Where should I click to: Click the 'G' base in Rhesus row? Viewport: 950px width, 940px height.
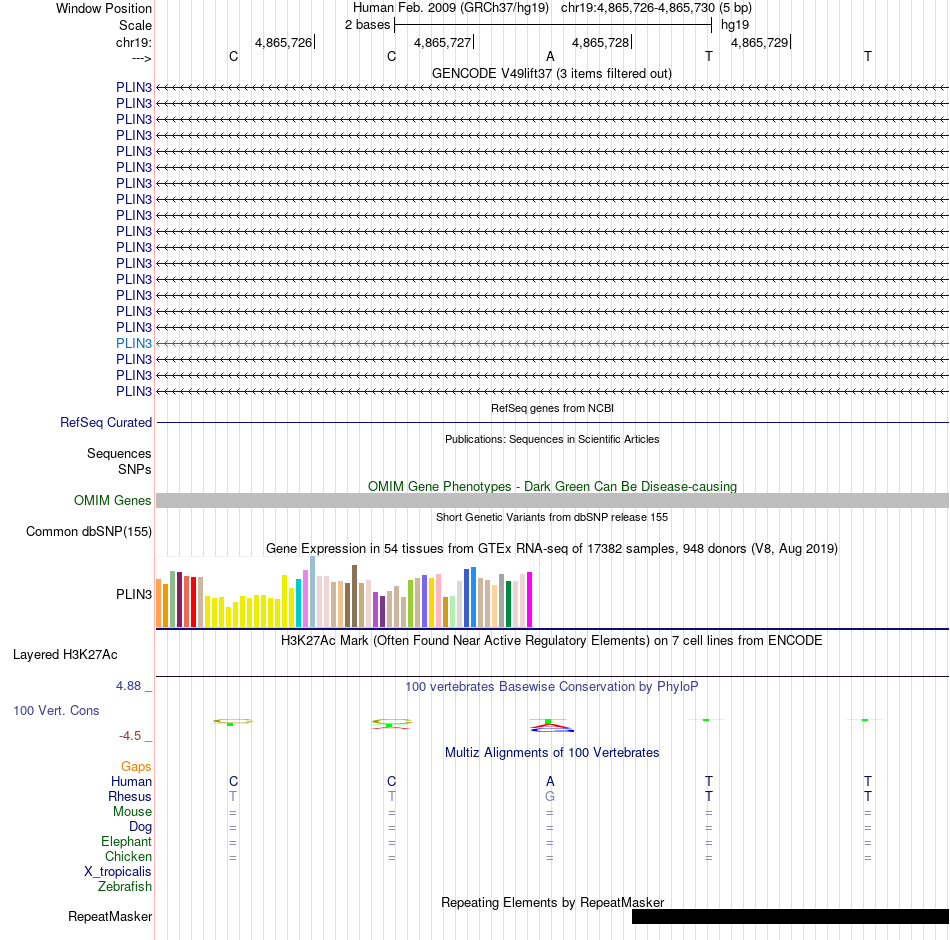coord(550,796)
